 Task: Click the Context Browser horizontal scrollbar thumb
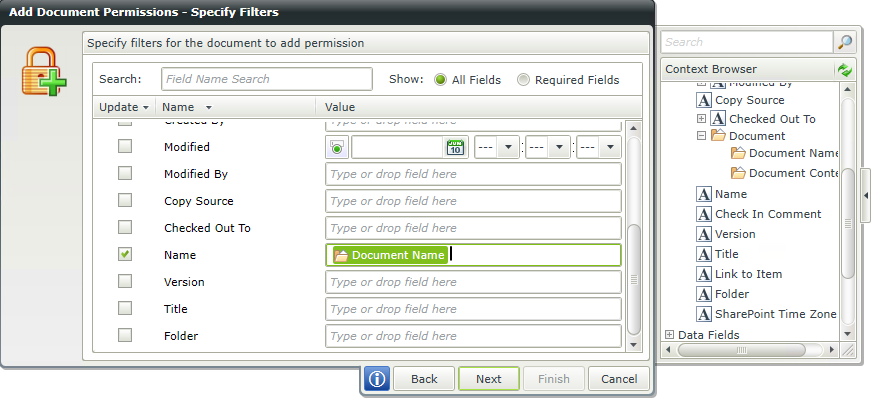(742, 350)
